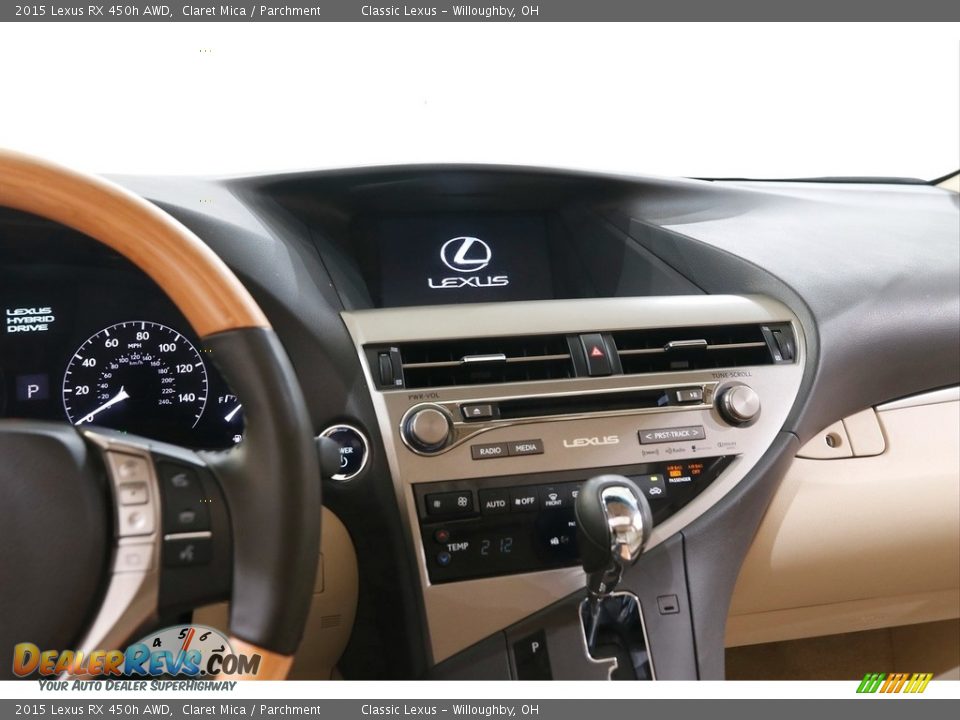
Task: Tap the left arrow of PRST-TRACK
Action: tap(648, 437)
